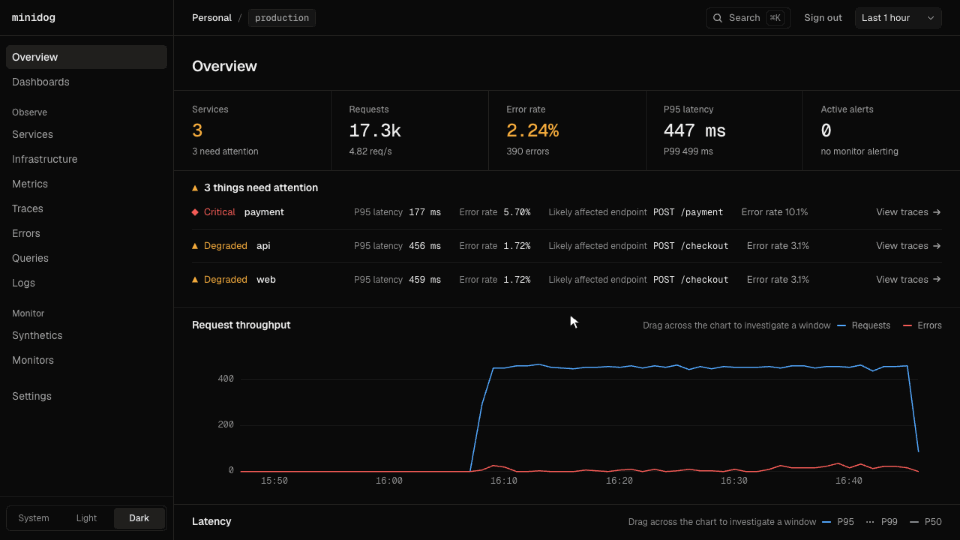960x540 pixels.
Task: Click the triangle icon in the attention header
Action: click(x=195, y=188)
